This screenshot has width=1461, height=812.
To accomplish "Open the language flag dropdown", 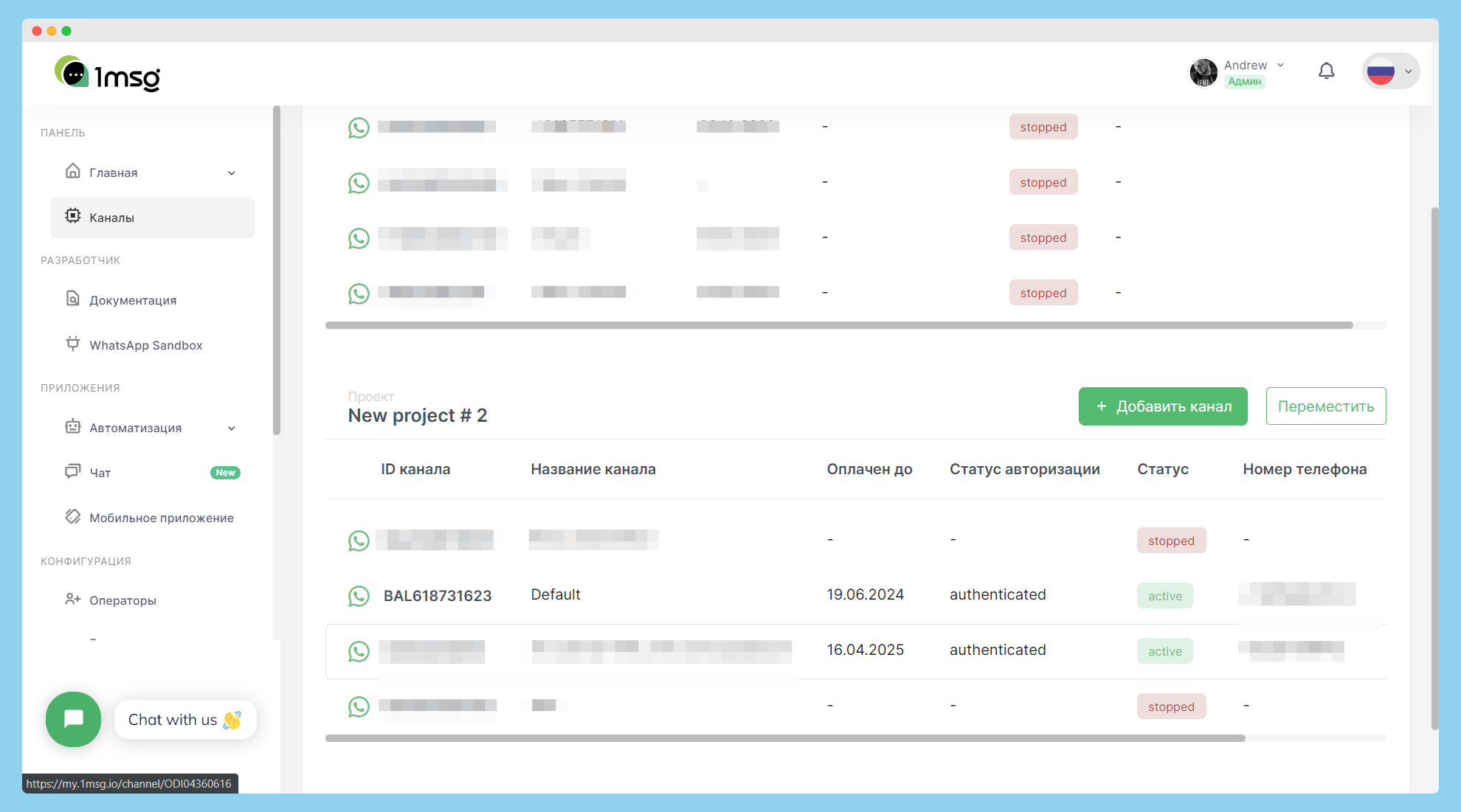I will click(1390, 72).
